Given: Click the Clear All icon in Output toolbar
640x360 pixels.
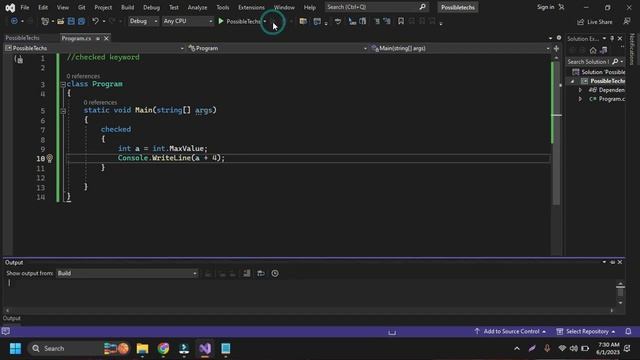Looking at the screenshot, I should click(247, 273).
